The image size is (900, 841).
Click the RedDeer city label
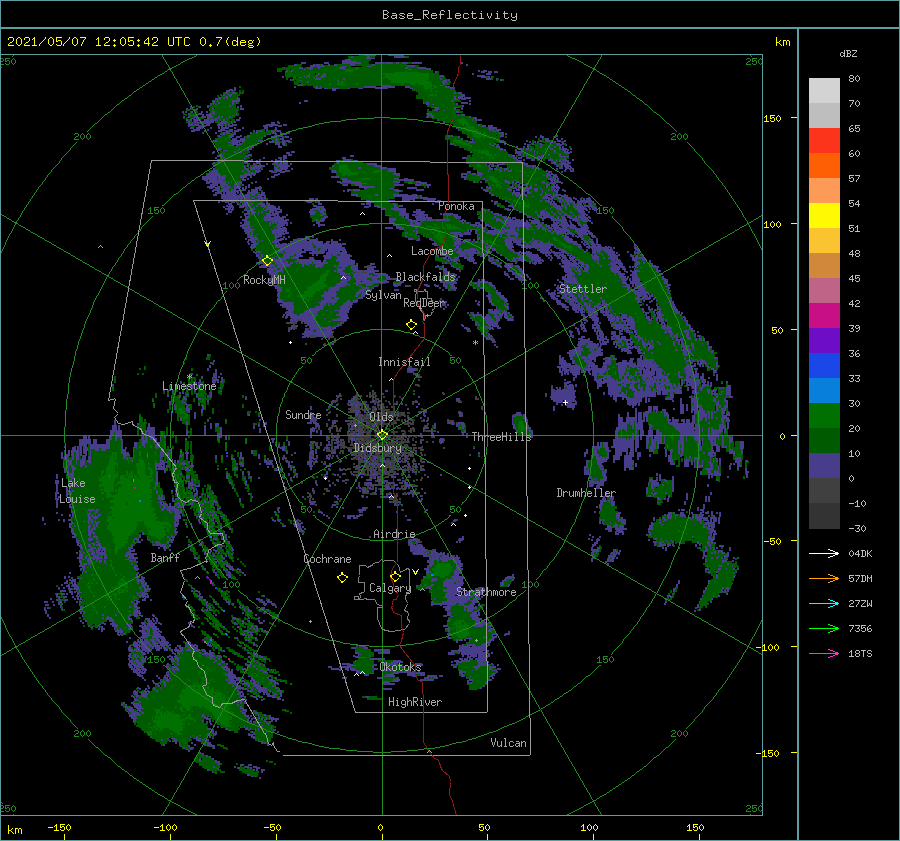click(424, 303)
